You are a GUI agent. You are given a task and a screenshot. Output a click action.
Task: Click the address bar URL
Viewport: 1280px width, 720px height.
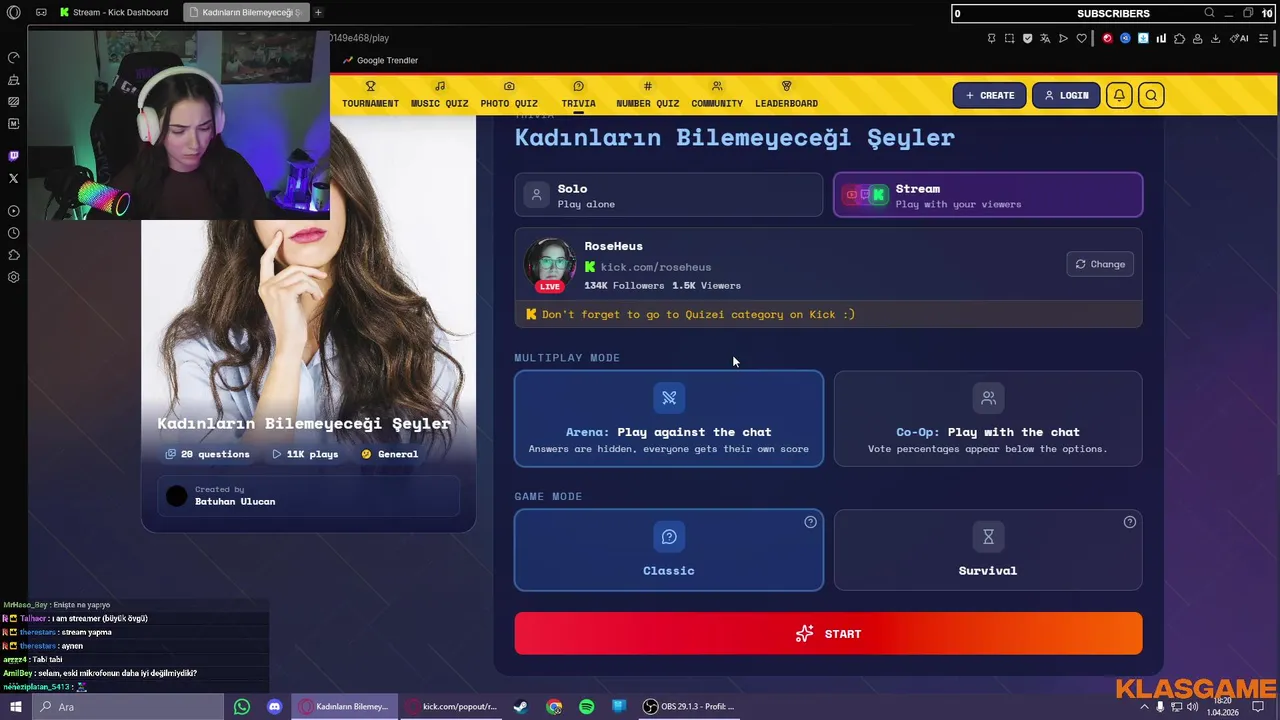(360, 38)
